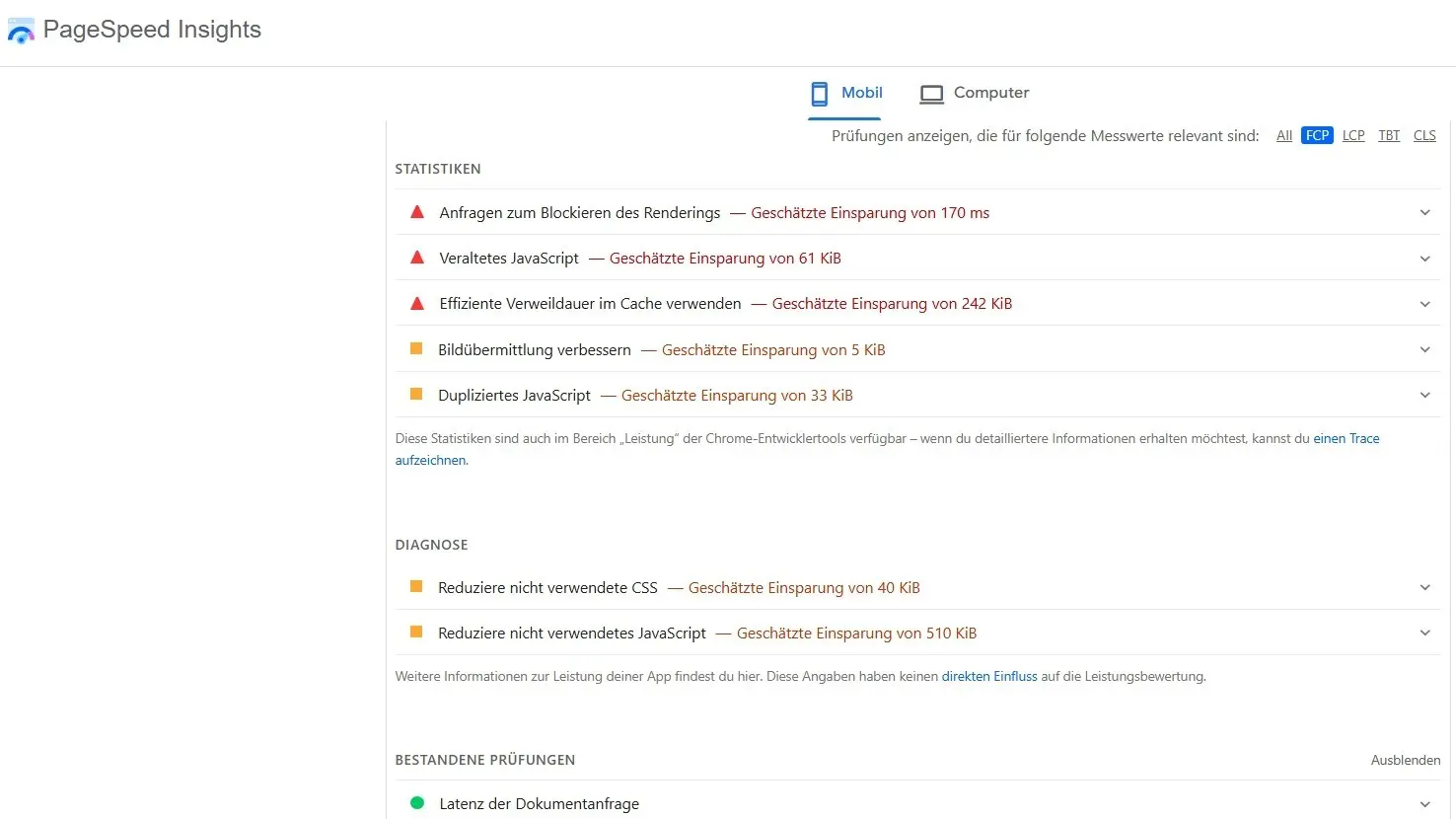Click the laptop icon beside Computer
1456x819 pixels.
931,93
